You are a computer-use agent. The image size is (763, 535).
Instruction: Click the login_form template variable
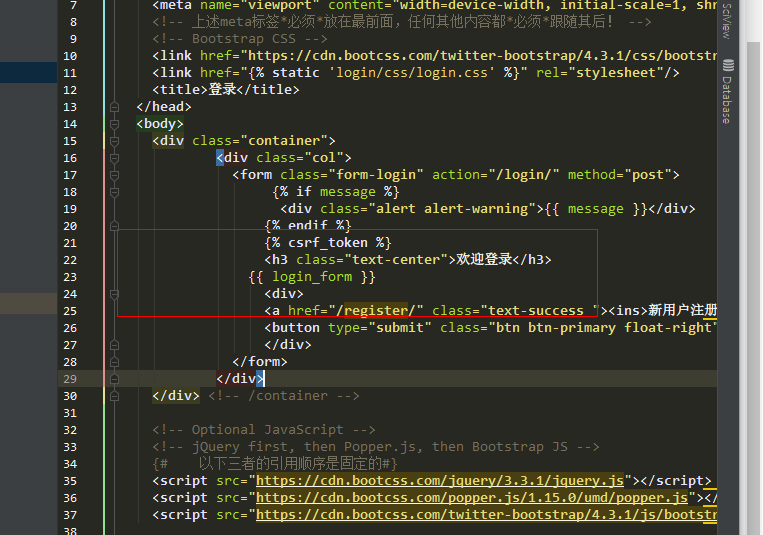312,277
